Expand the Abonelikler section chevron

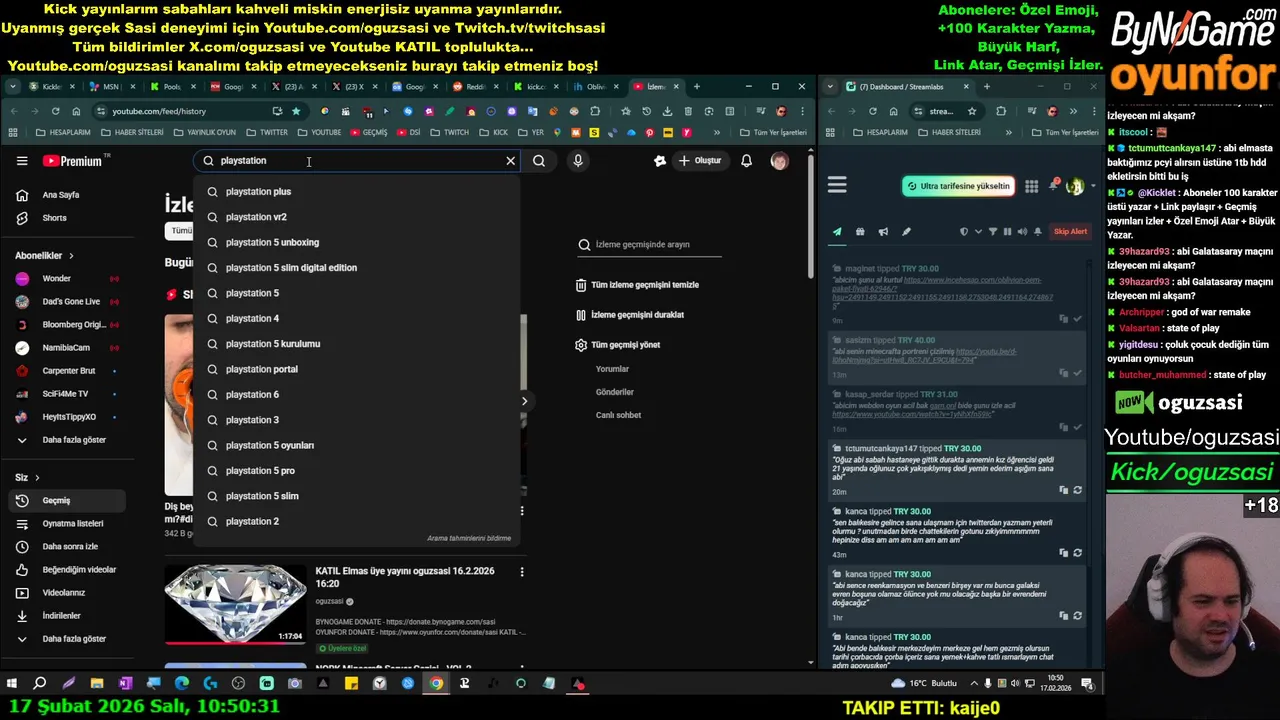(71, 256)
